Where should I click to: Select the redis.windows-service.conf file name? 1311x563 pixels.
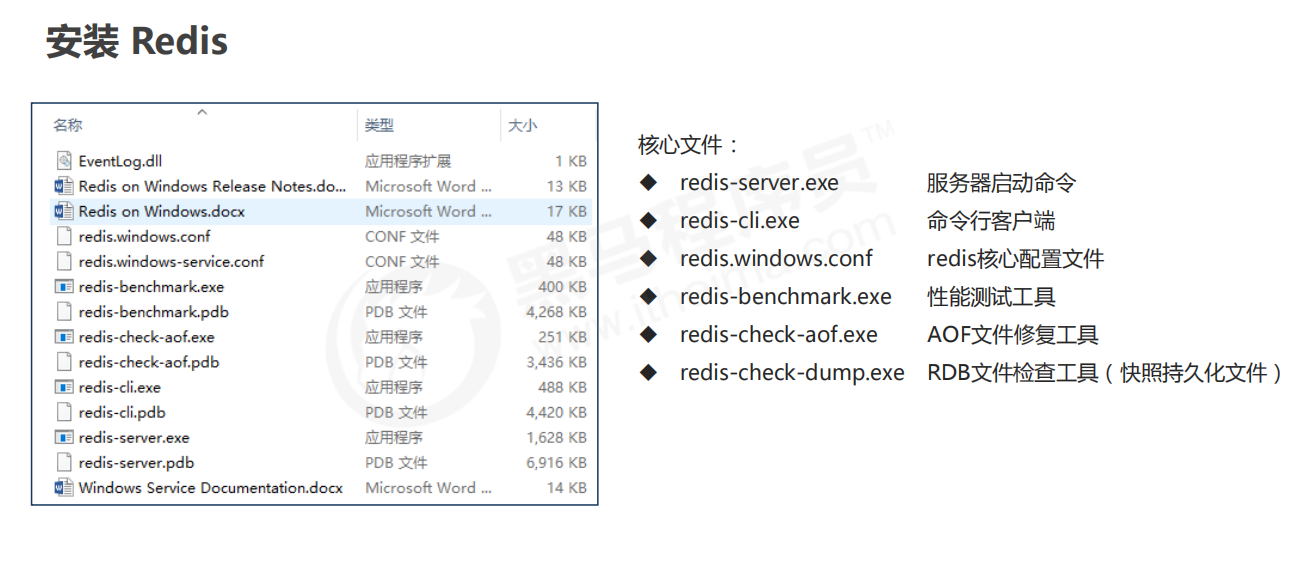[x=172, y=261]
